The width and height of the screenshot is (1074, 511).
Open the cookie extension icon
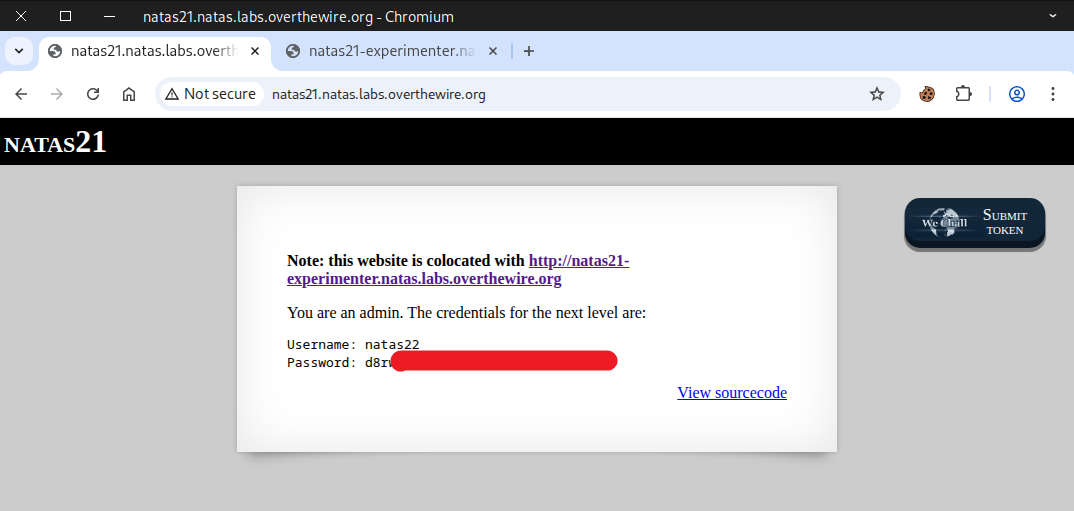click(927, 94)
